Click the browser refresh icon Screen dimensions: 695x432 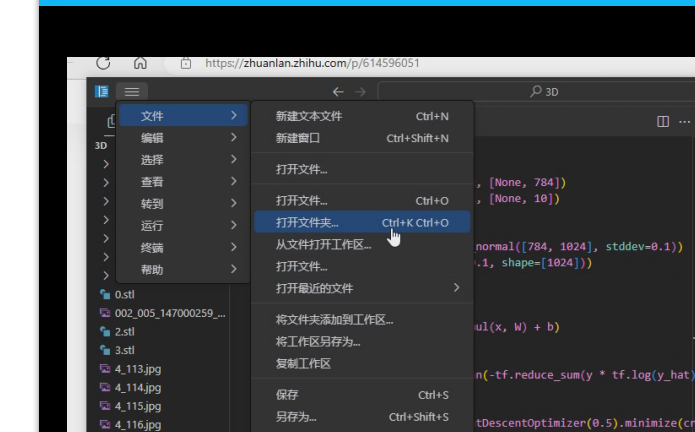coord(103,63)
